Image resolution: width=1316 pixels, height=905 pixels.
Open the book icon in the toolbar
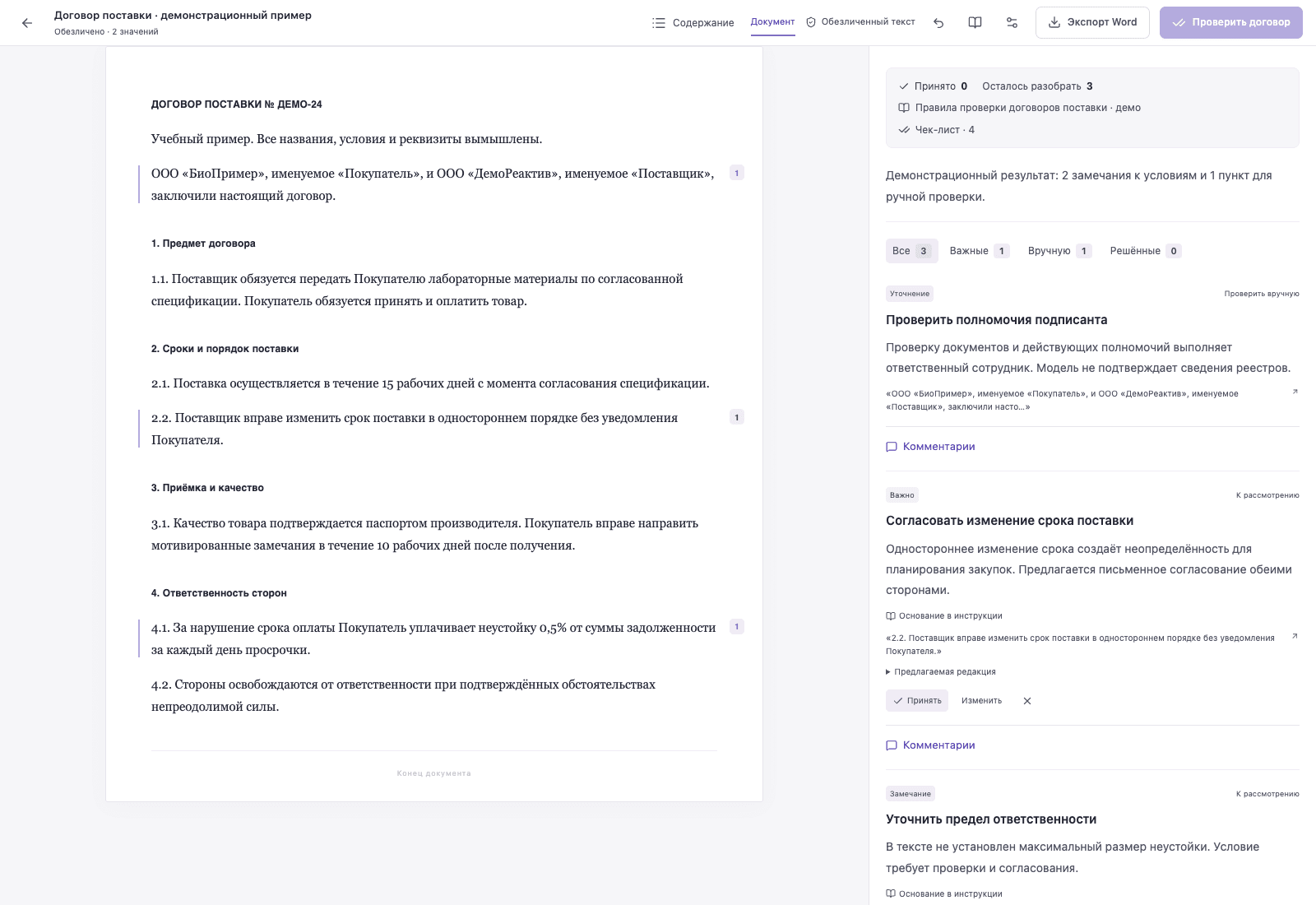[x=975, y=23]
